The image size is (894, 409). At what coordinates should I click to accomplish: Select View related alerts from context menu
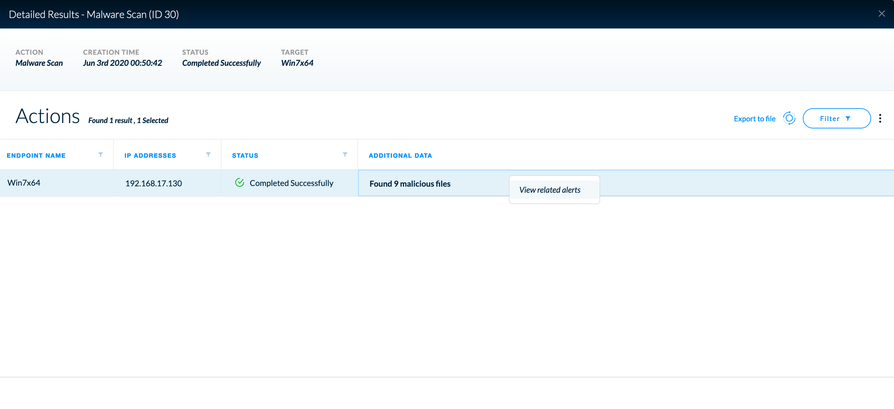550,190
